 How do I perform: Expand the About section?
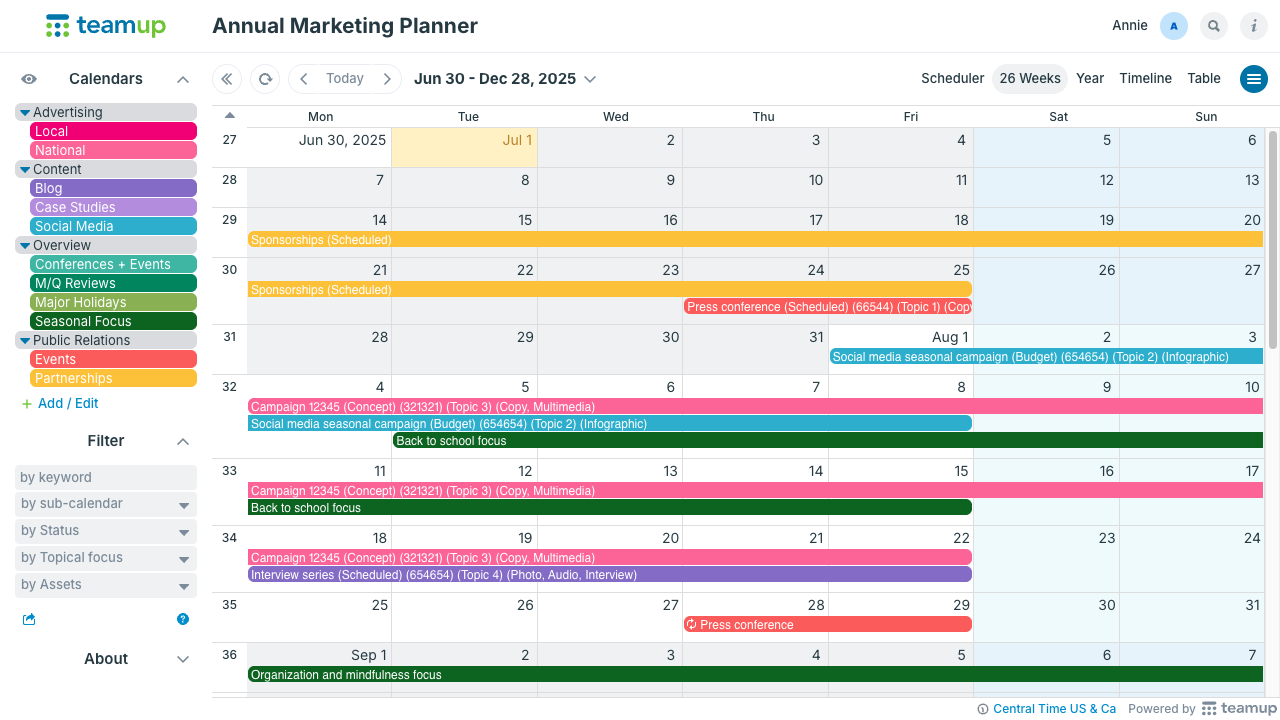(183, 659)
